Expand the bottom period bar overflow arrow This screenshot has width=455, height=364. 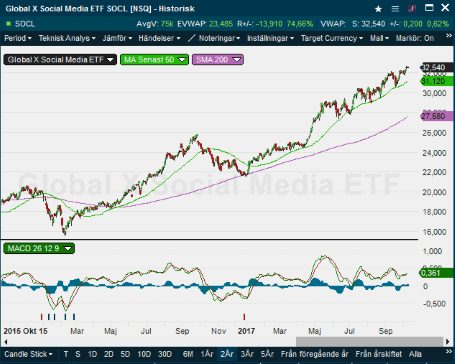click(x=449, y=352)
